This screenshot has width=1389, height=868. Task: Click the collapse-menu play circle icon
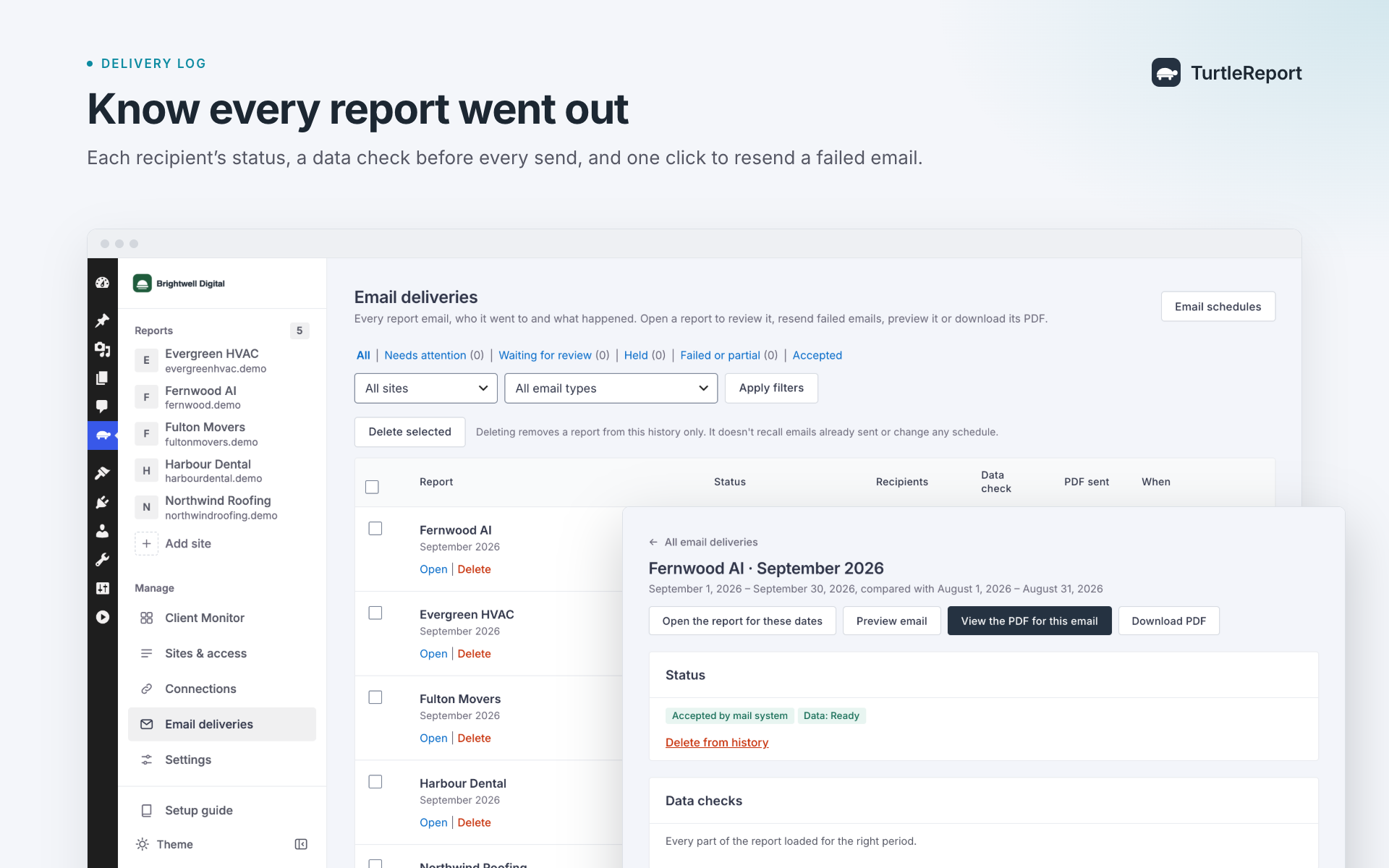click(x=102, y=617)
